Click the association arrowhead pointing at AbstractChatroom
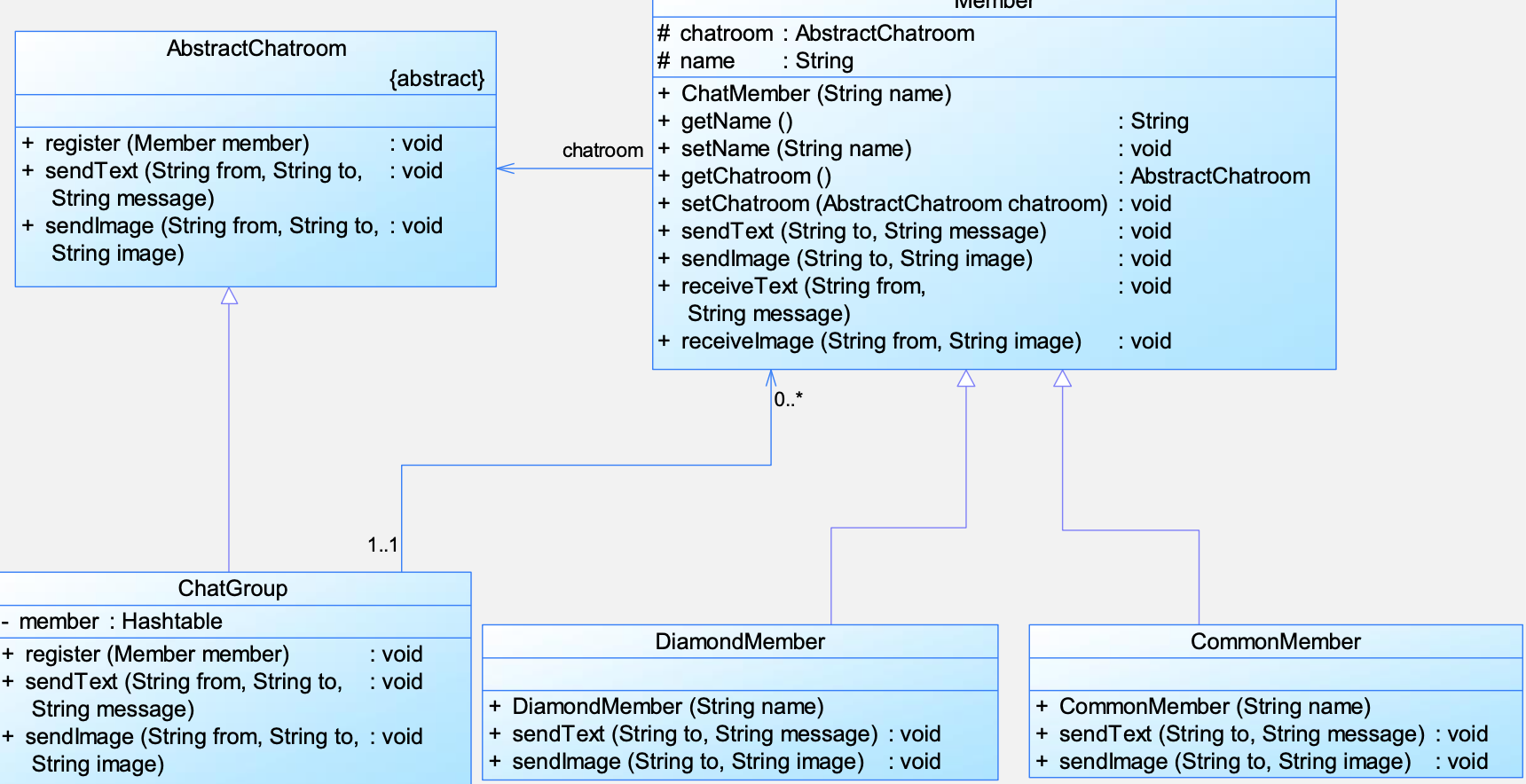Image resolution: width=1526 pixels, height=784 pixels. point(506,169)
